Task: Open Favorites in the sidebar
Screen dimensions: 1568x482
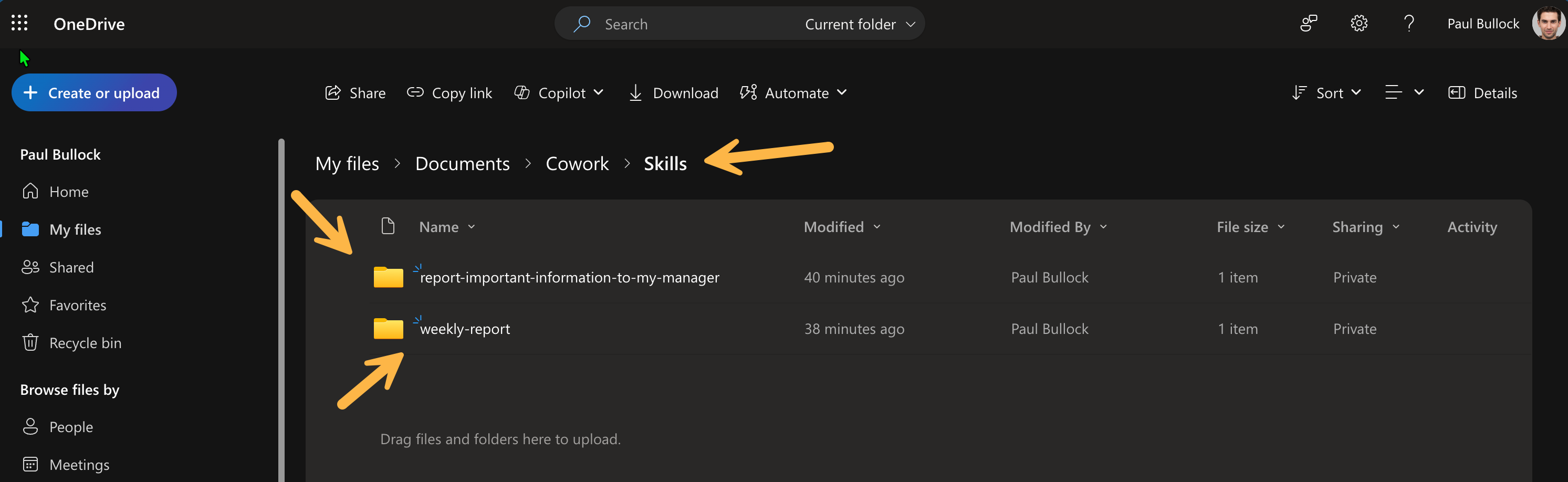Action: [x=77, y=306]
